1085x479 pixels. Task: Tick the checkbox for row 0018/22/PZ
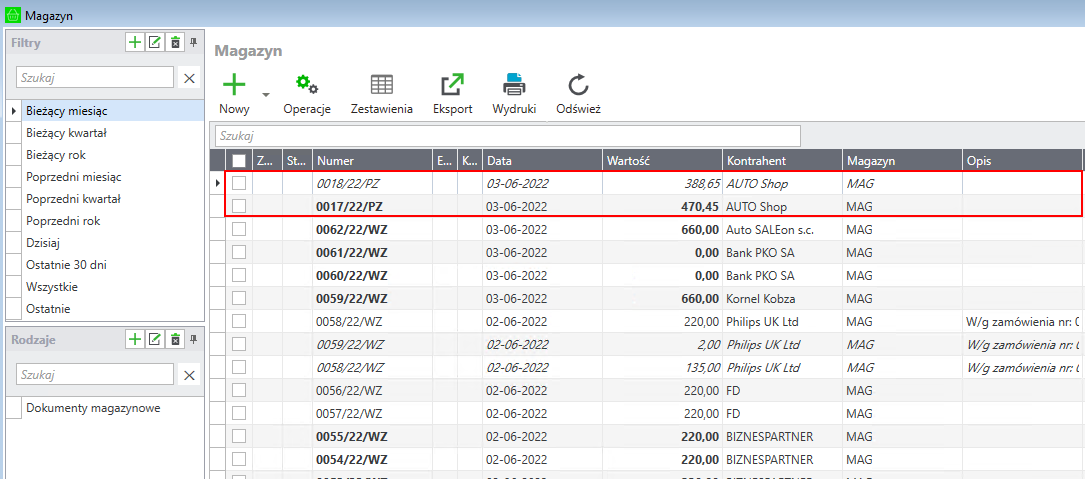[x=239, y=184]
